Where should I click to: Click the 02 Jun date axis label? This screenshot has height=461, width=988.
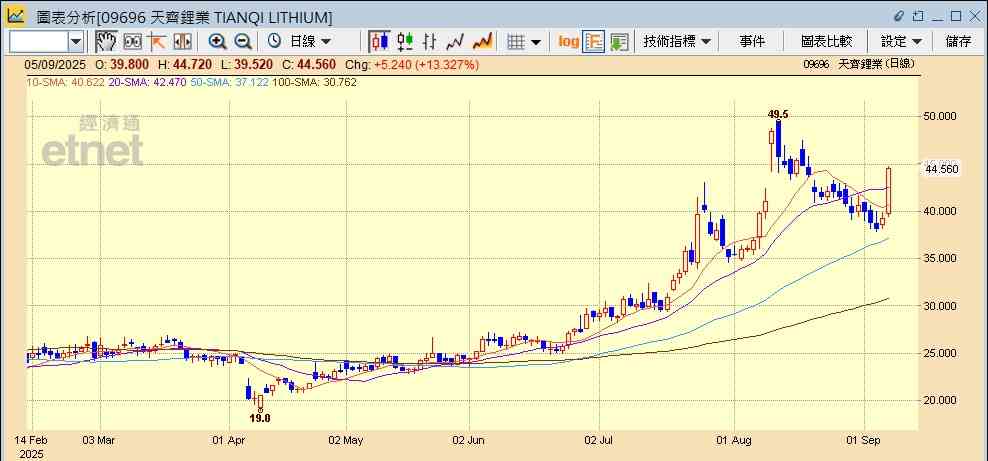[x=469, y=440]
